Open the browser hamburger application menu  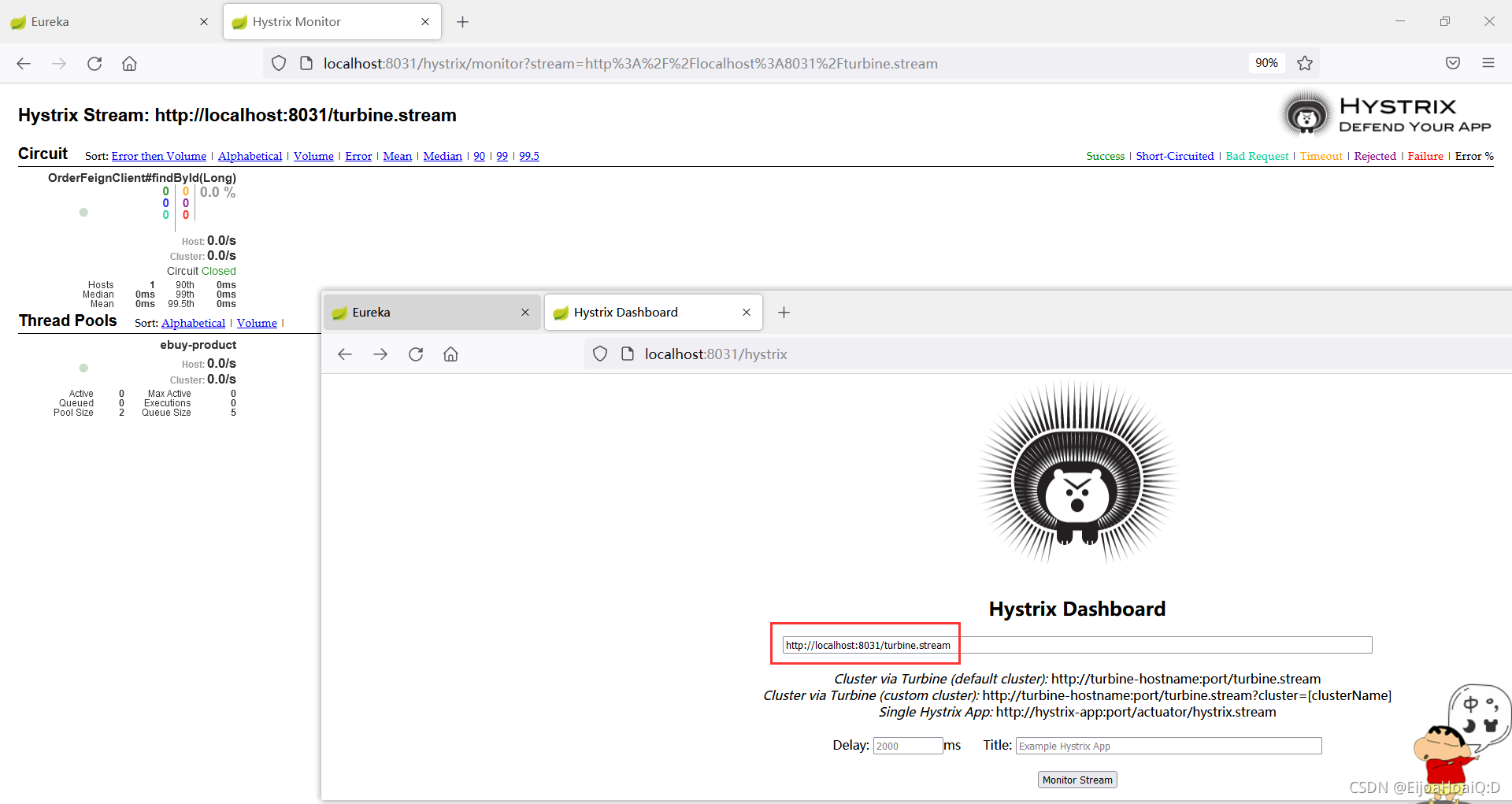tap(1488, 64)
